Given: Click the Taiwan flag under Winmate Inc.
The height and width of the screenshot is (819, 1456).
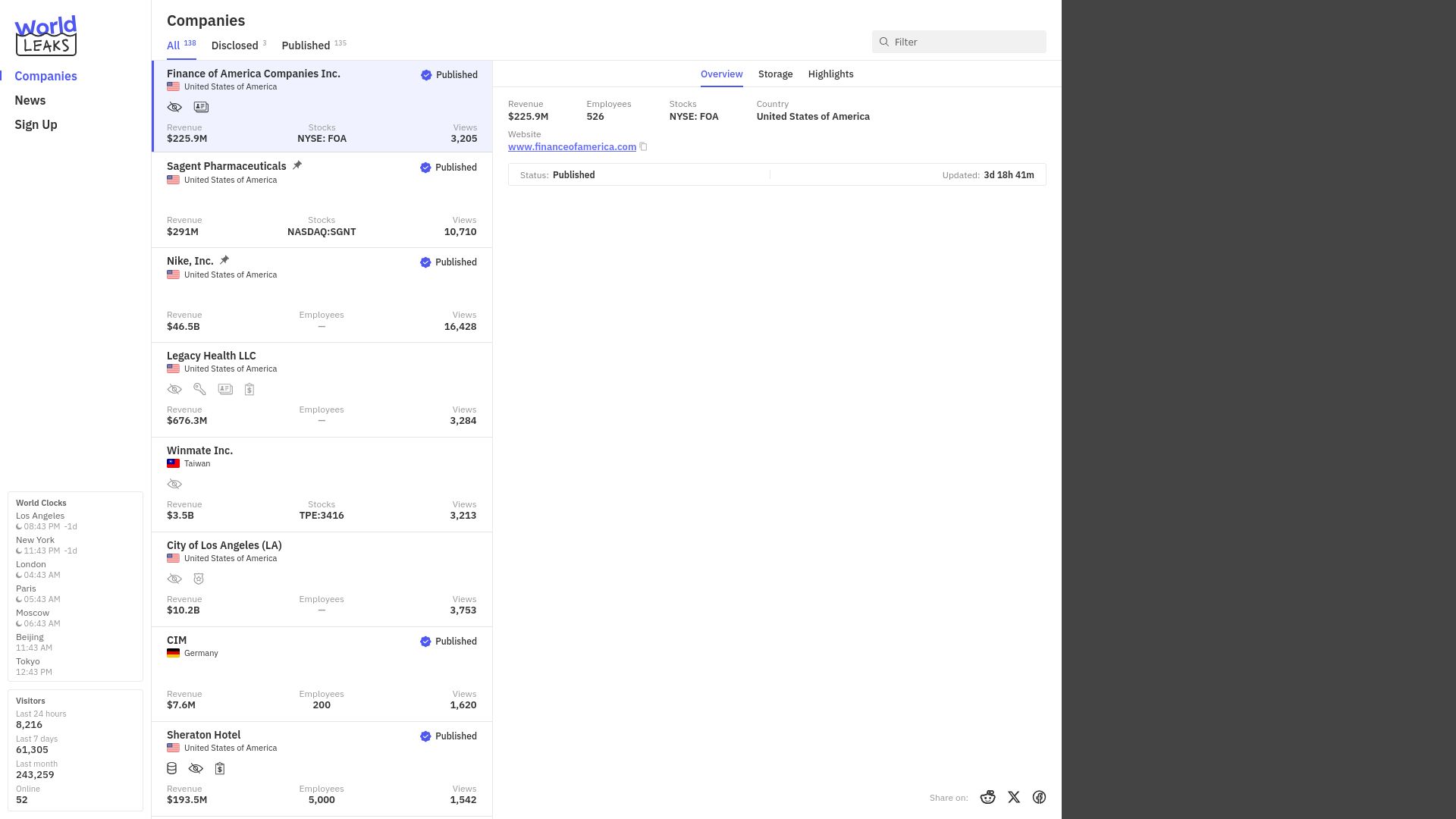Looking at the screenshot, I should 173,463.
